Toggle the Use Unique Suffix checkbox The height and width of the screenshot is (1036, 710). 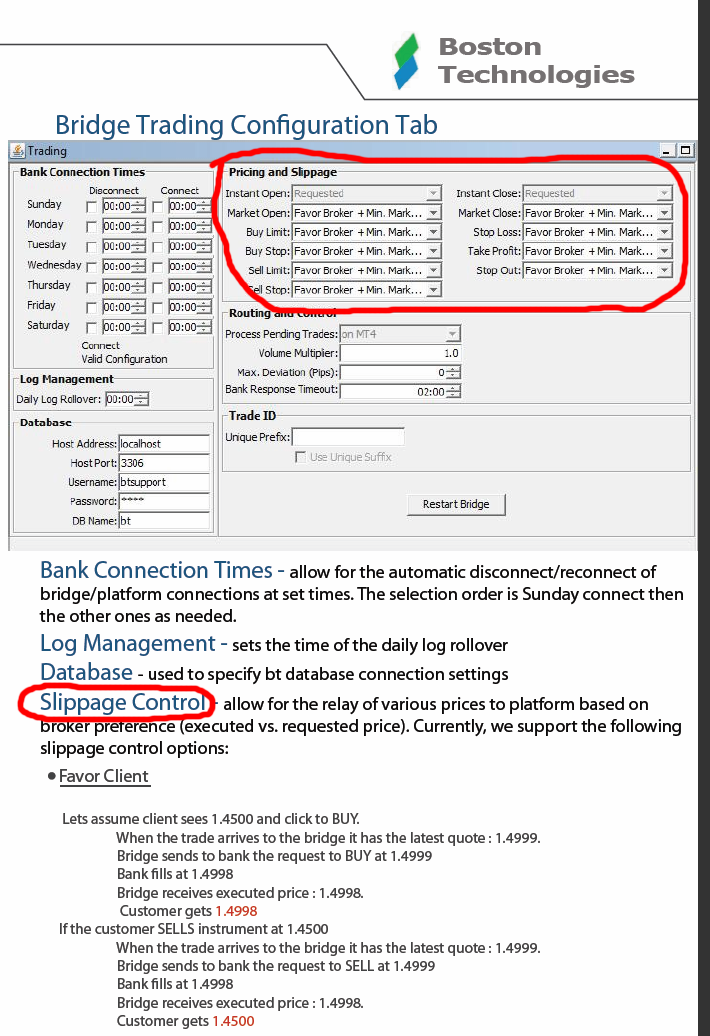pos(301,457)
